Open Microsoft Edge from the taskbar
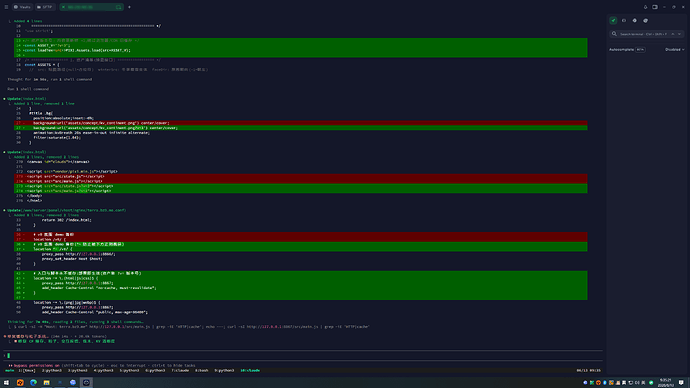The width and height of the screenshot is (690, 388). tap(33, 383)
